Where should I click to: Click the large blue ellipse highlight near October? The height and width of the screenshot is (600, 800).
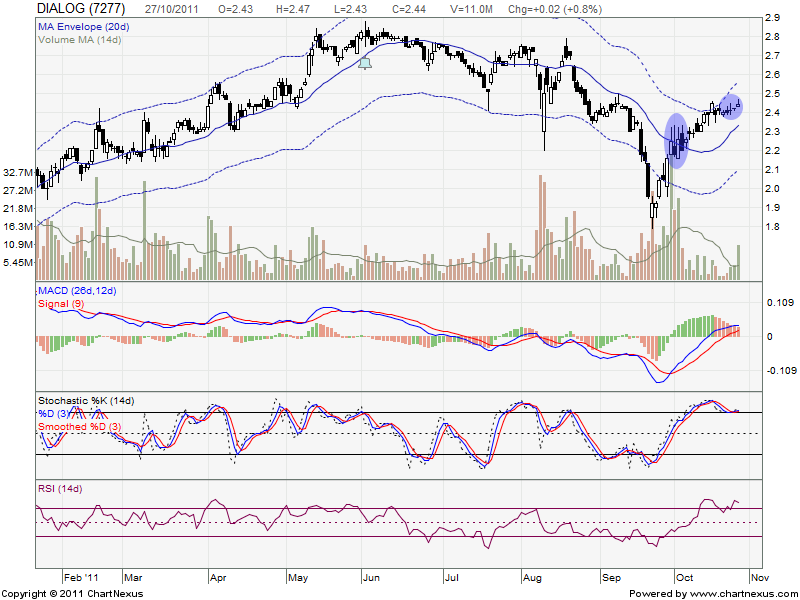click(678, 141)
